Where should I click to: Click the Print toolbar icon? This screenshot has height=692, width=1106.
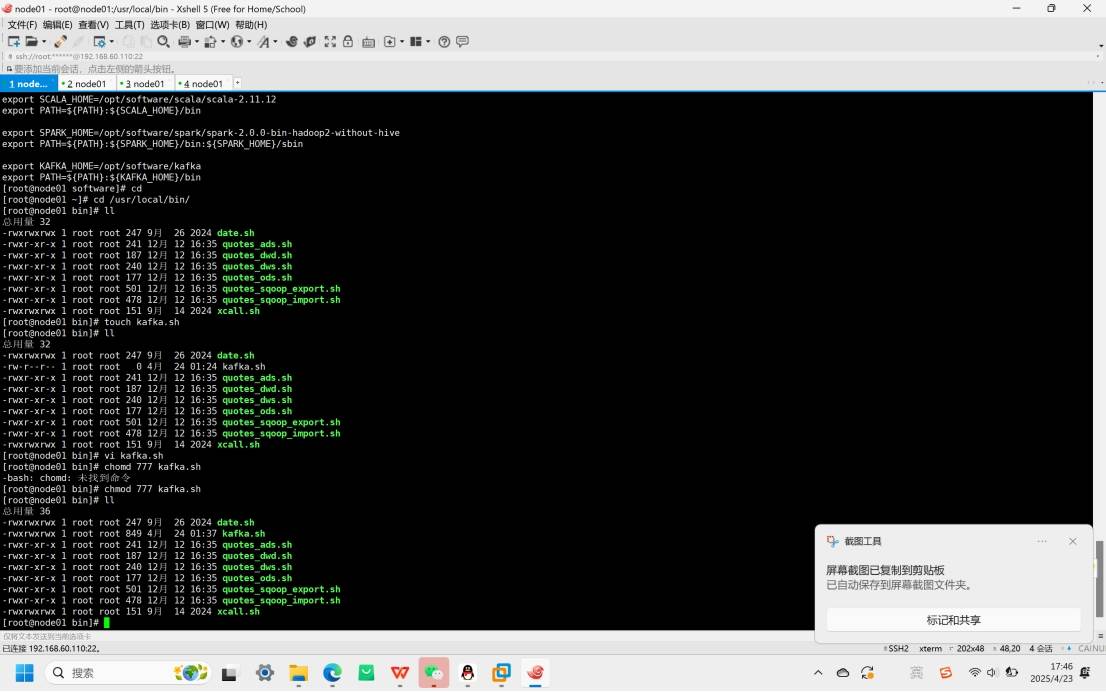click(x=185, y=42)
